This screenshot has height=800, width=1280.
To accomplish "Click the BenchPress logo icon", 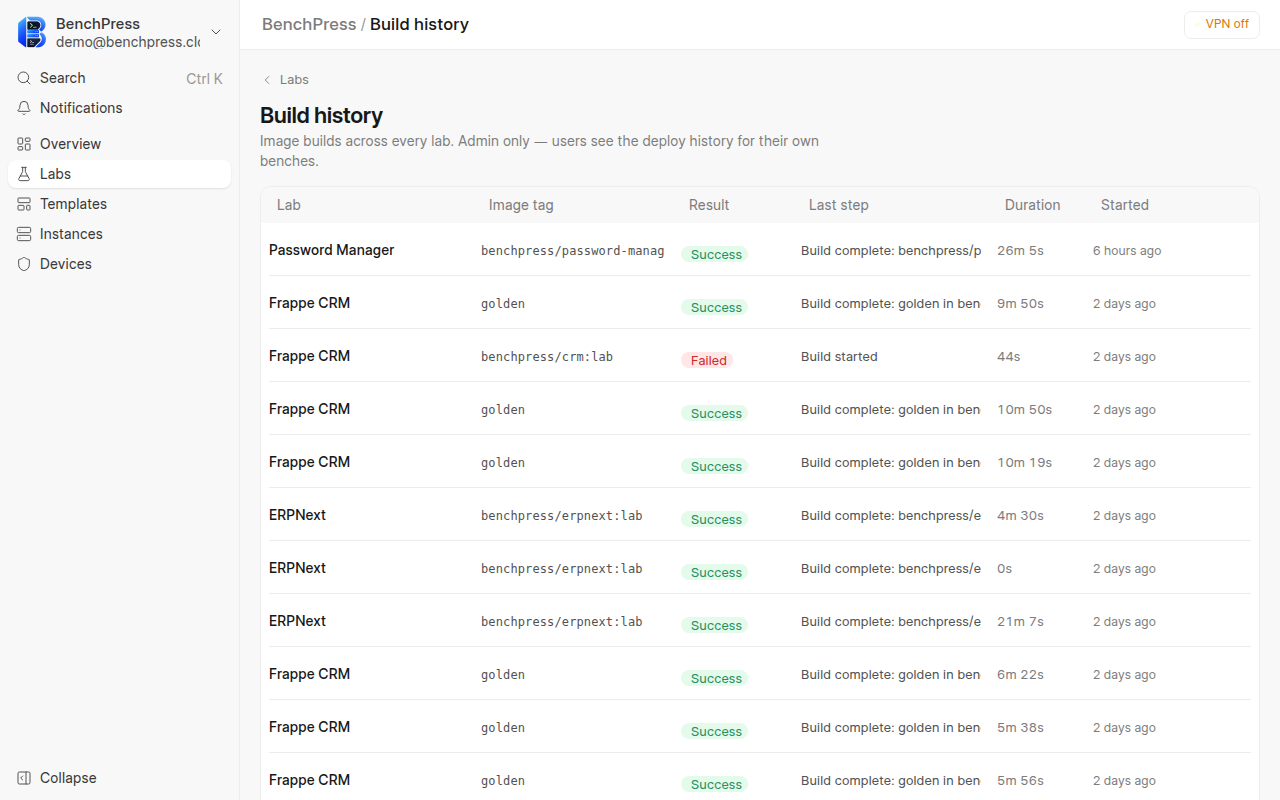I will pyautogui.click(x=32, y=32).
